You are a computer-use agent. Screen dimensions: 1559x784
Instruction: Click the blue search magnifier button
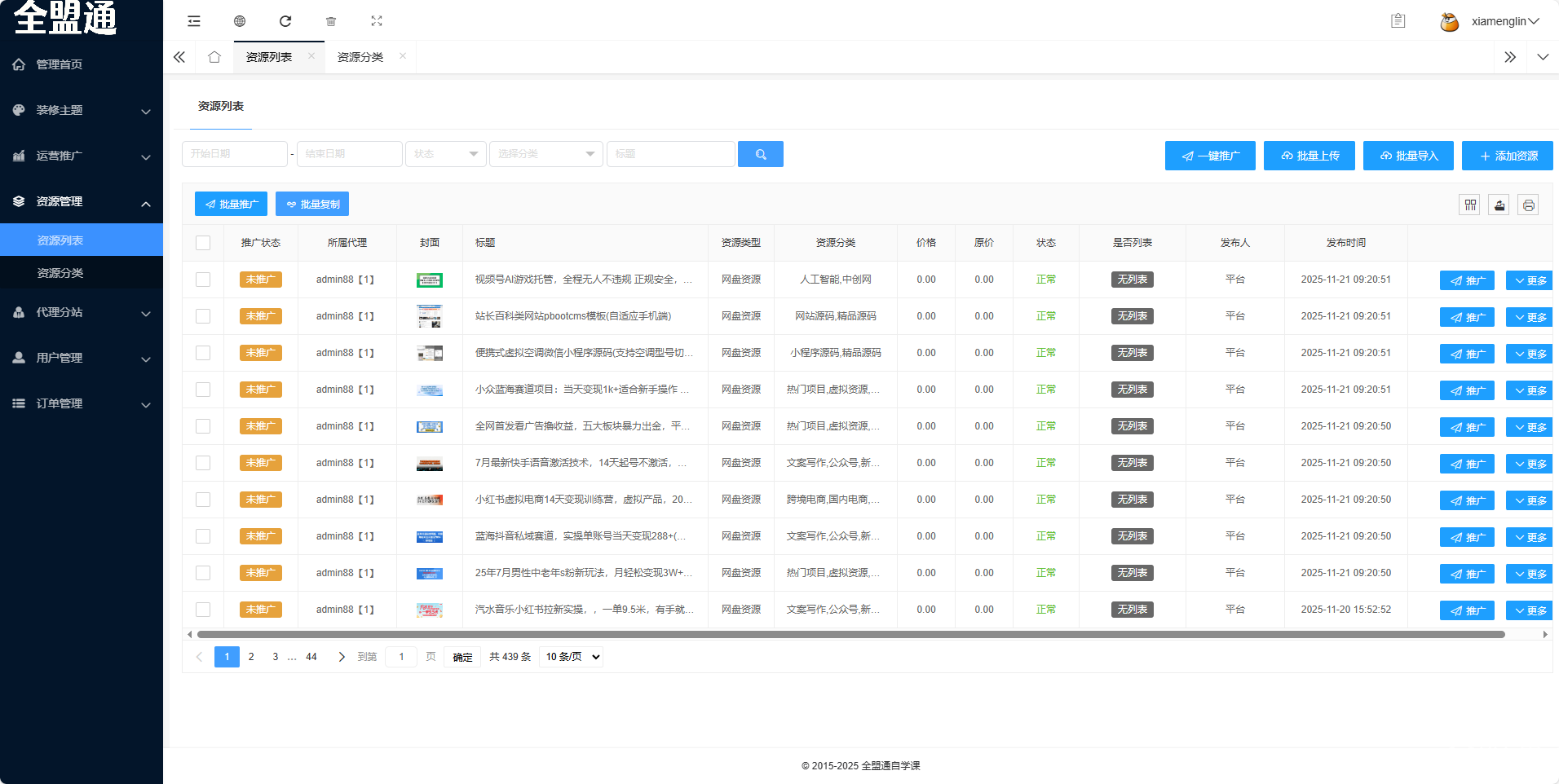click(760, 154)
